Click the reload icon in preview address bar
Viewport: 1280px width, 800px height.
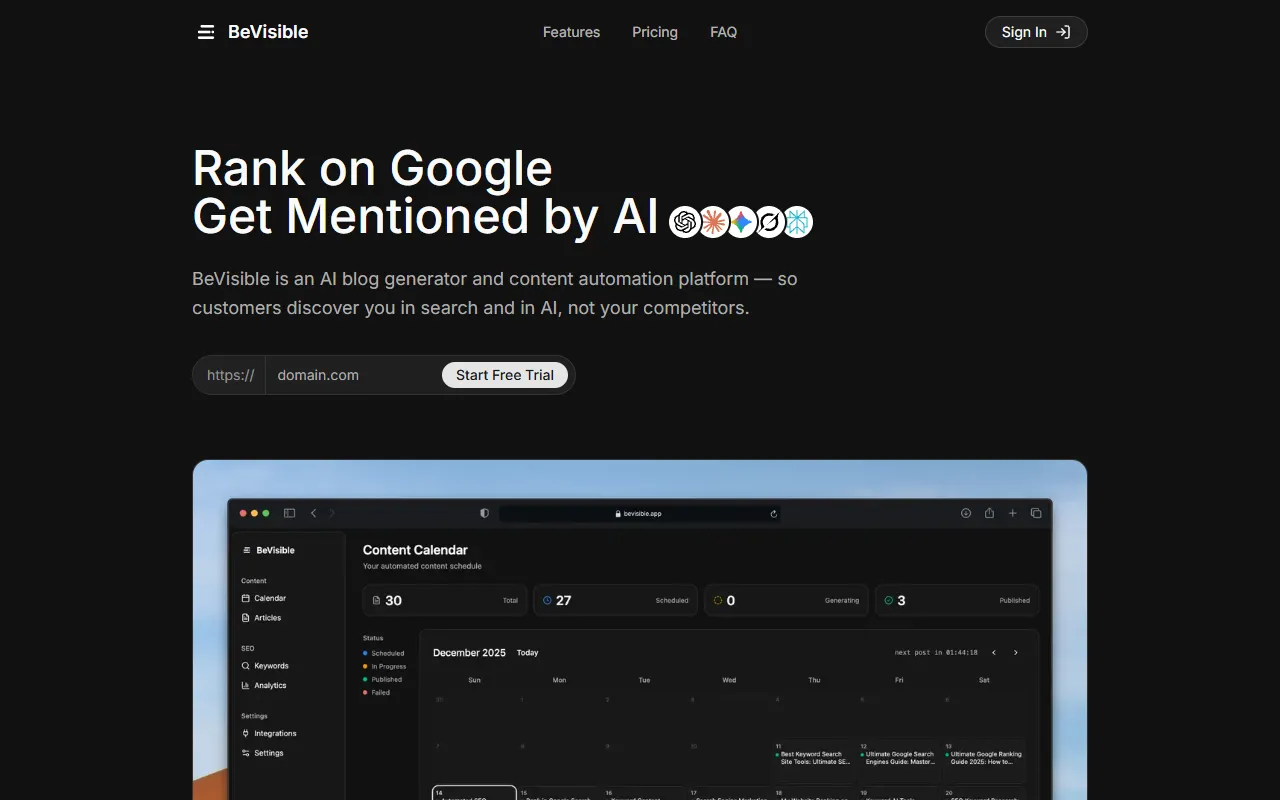[x=773, y=514]
